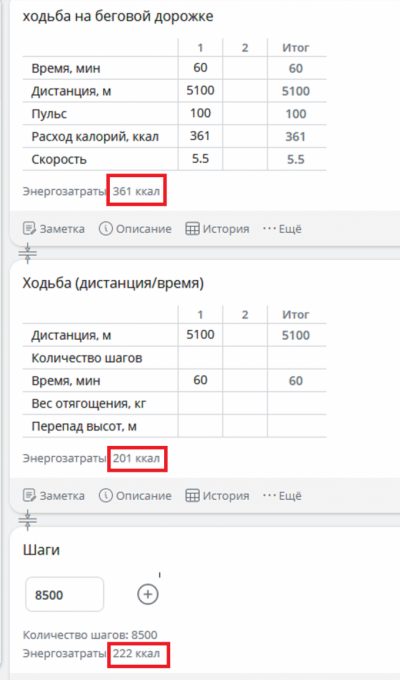Show Описание of treadmill walking exercise
Screen dimensions: 400x680
point(135,229)
